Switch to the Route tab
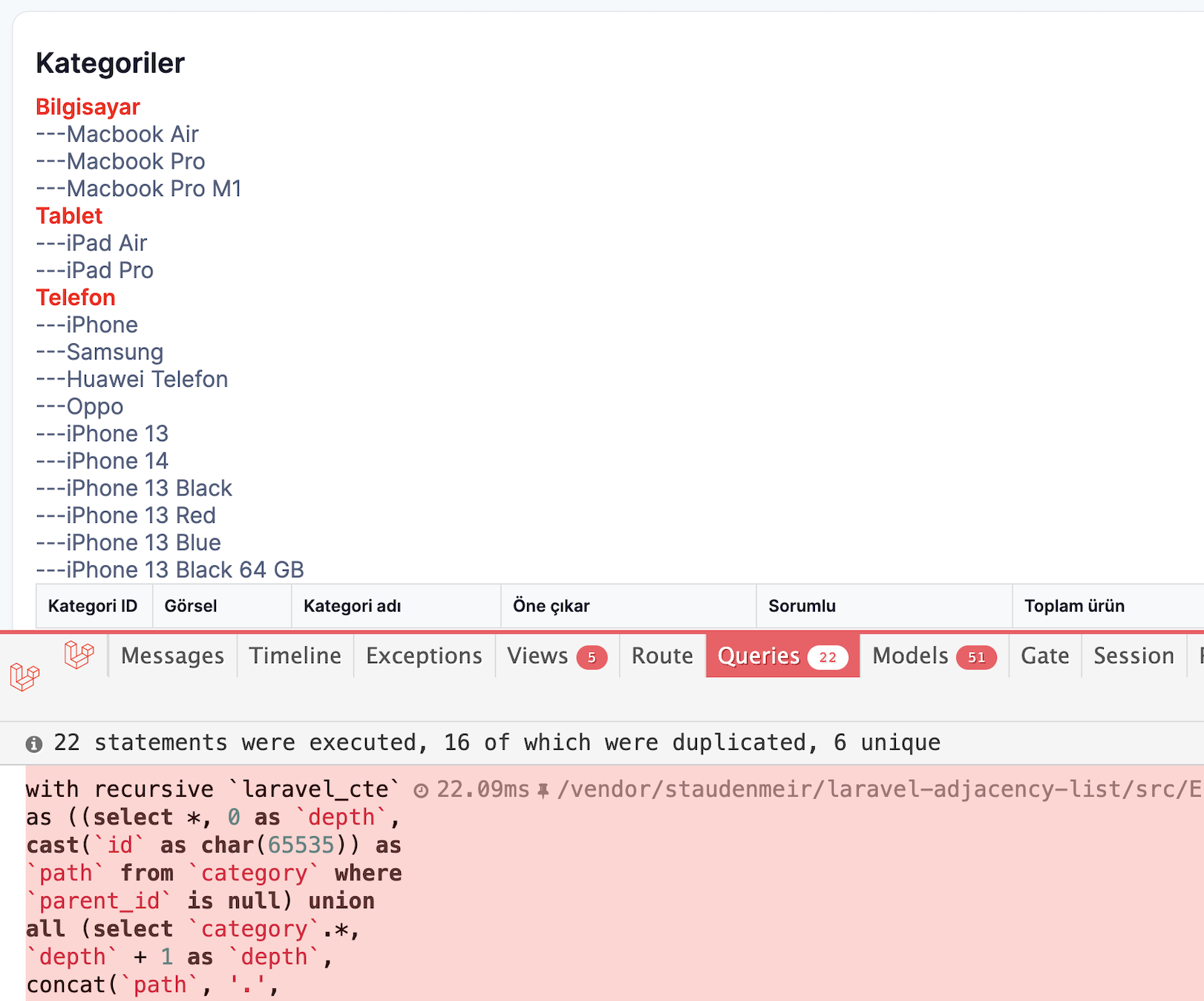The width and height of the screenshot is (1204, 1001). coord(662,656)
